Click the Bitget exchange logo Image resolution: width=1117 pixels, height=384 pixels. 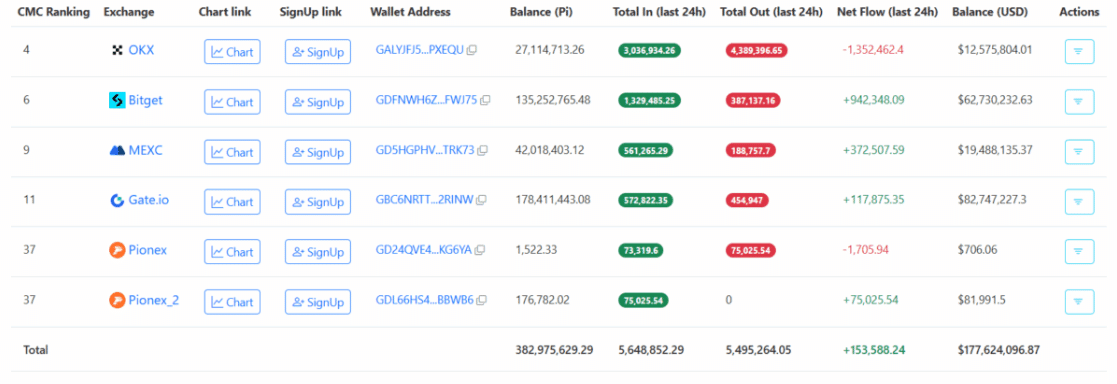[117, 100]
